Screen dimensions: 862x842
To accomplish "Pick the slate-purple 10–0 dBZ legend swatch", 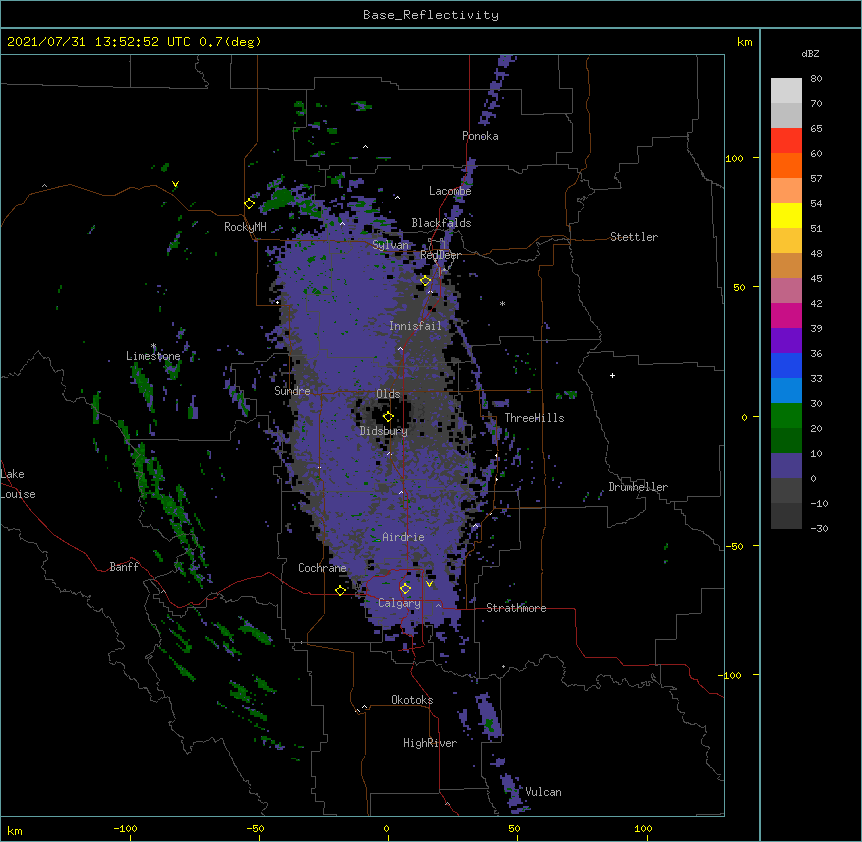I will pos(786,466).
